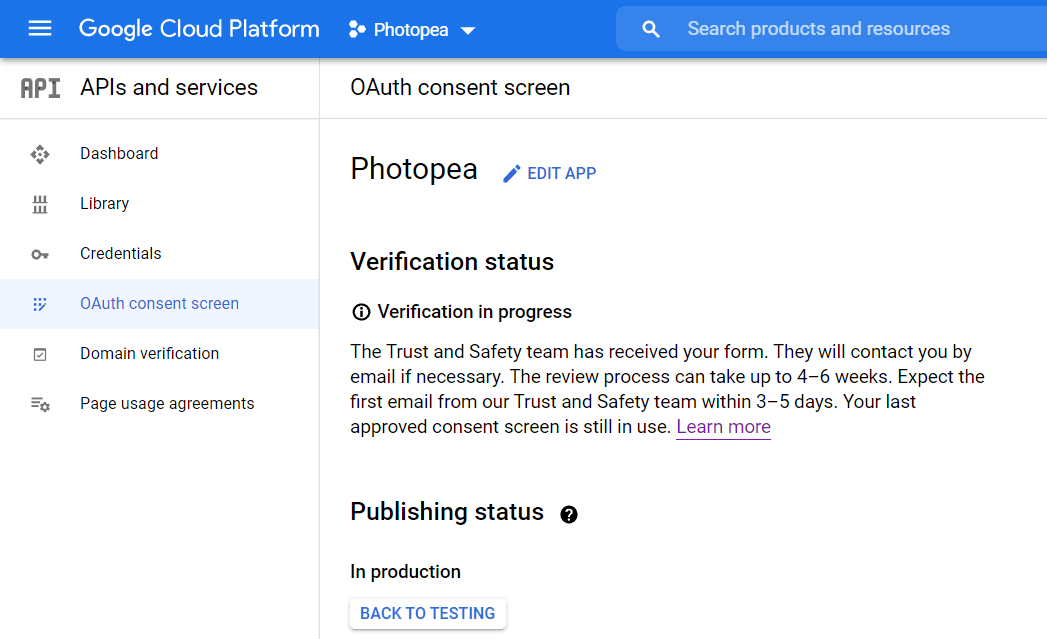1047x639 pixels.
Task: Follow the Learn more link
Action: point(723,427)
